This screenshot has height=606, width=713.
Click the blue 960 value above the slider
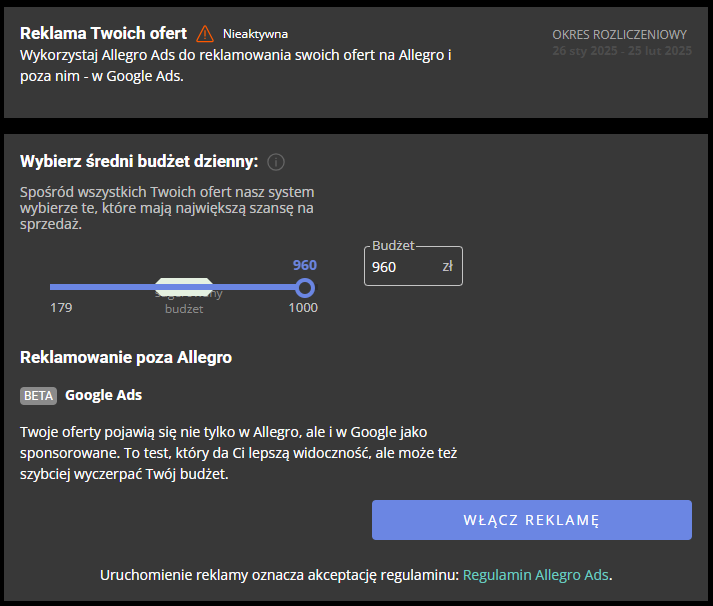[x=305, y=265]
